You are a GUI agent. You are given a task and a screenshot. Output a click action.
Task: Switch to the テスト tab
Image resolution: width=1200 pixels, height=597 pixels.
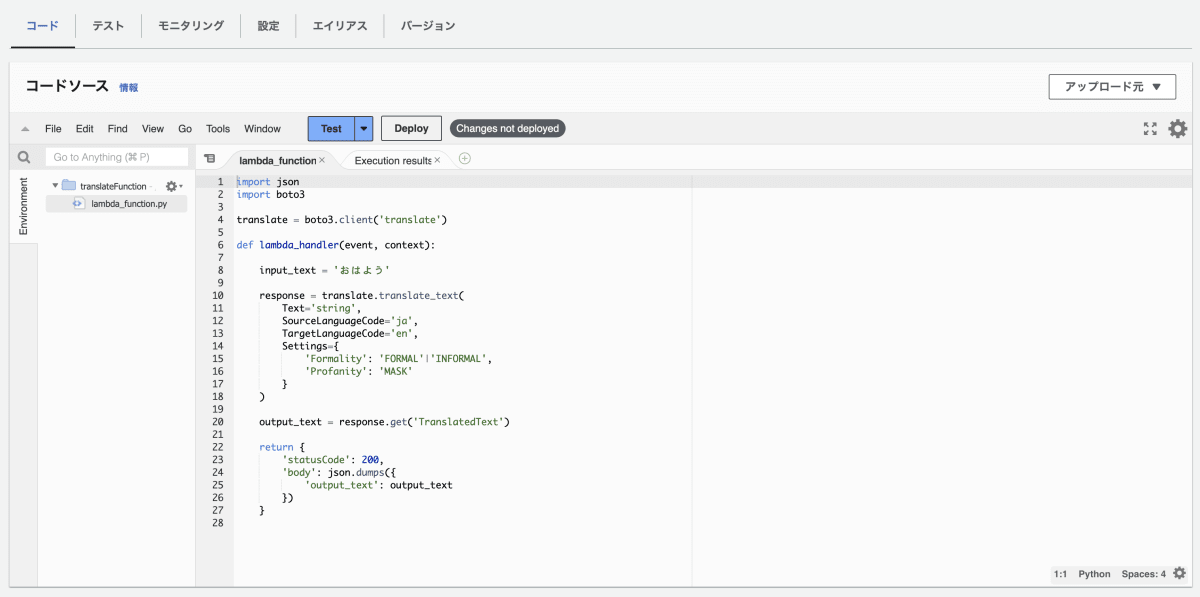(108, 26)
